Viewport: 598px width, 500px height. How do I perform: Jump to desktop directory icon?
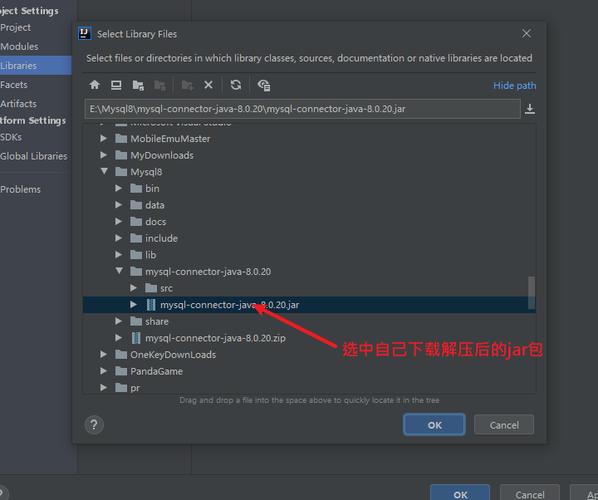click(116, 85)
